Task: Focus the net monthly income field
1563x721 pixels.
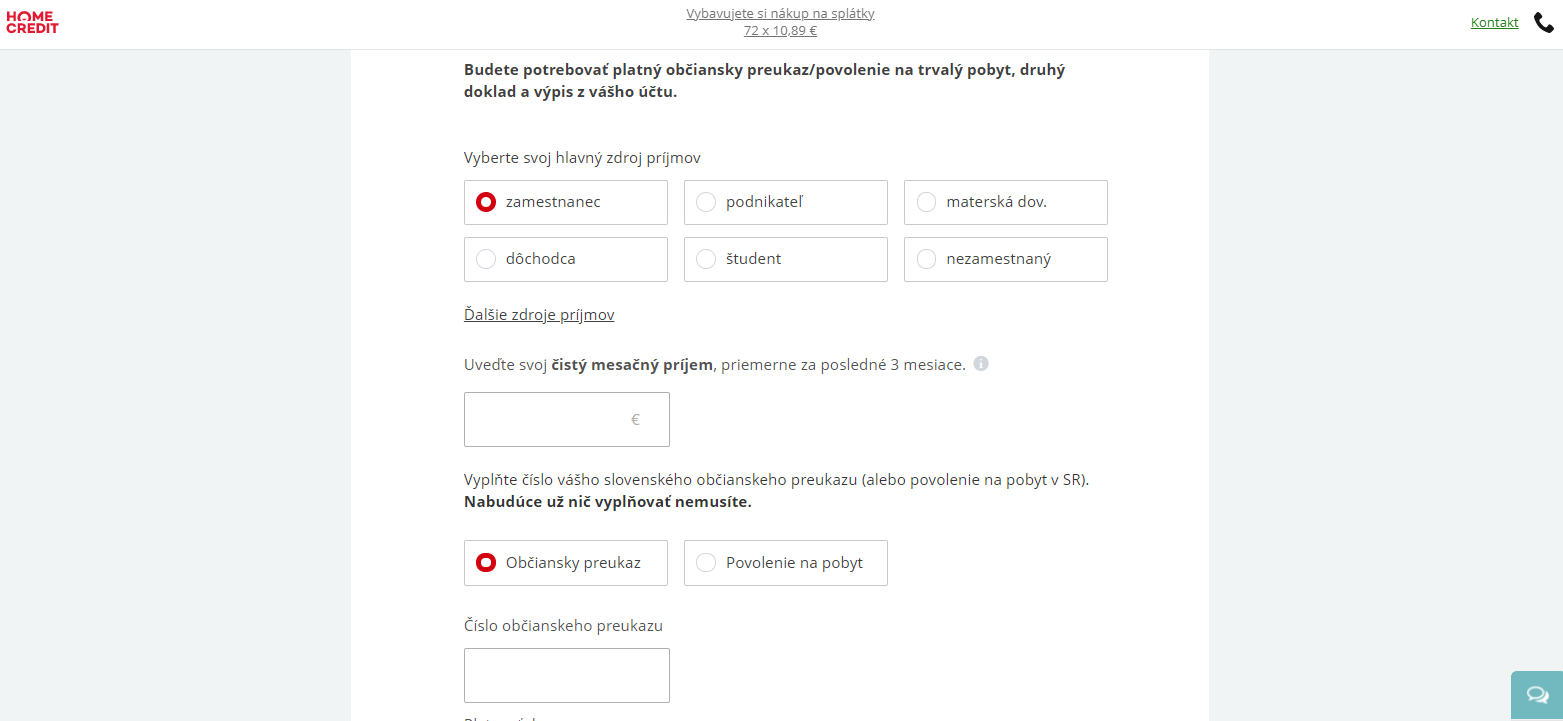Action: click(567, 420)
